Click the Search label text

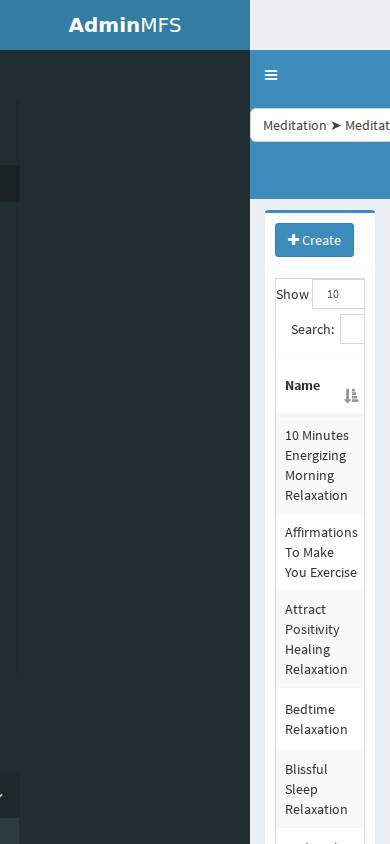313,329
